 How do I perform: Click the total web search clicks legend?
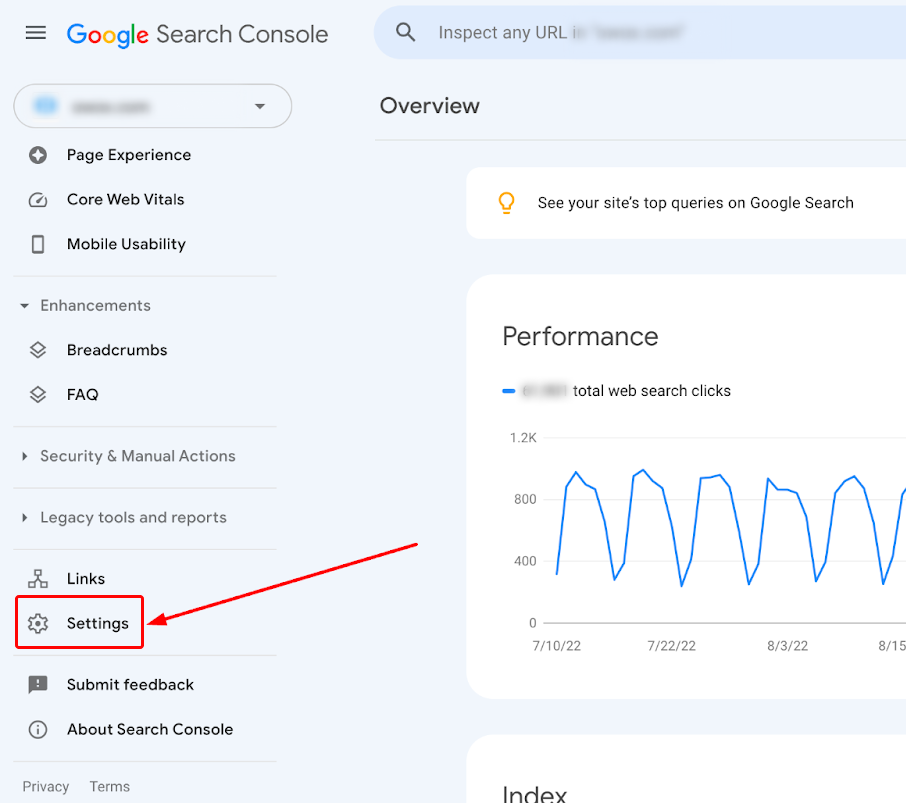click(617, 391)
